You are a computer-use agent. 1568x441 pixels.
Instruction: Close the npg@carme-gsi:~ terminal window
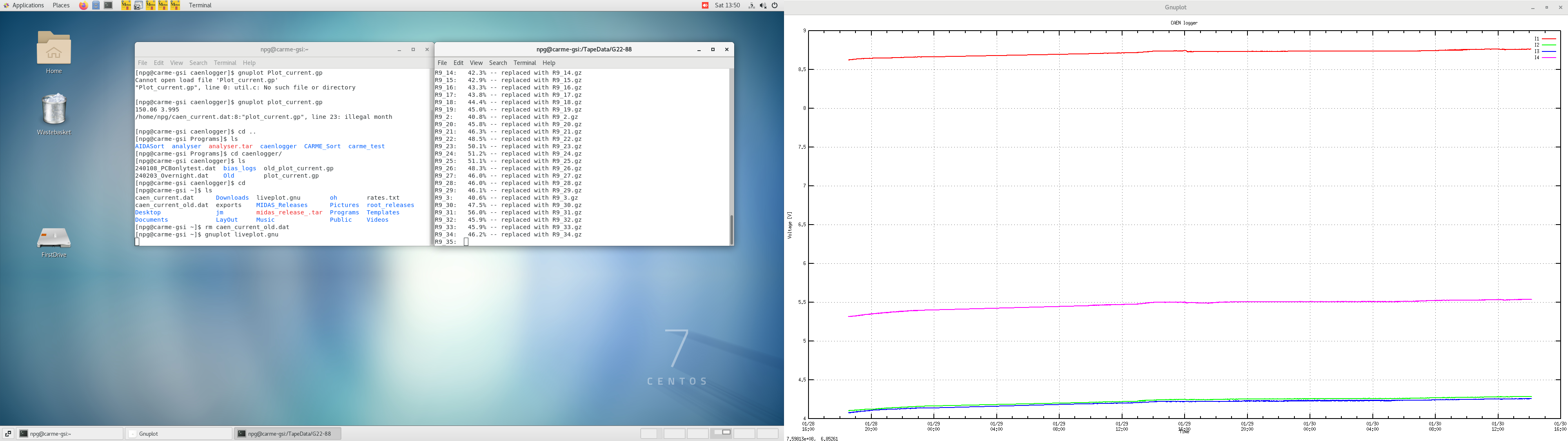[427, 50]
